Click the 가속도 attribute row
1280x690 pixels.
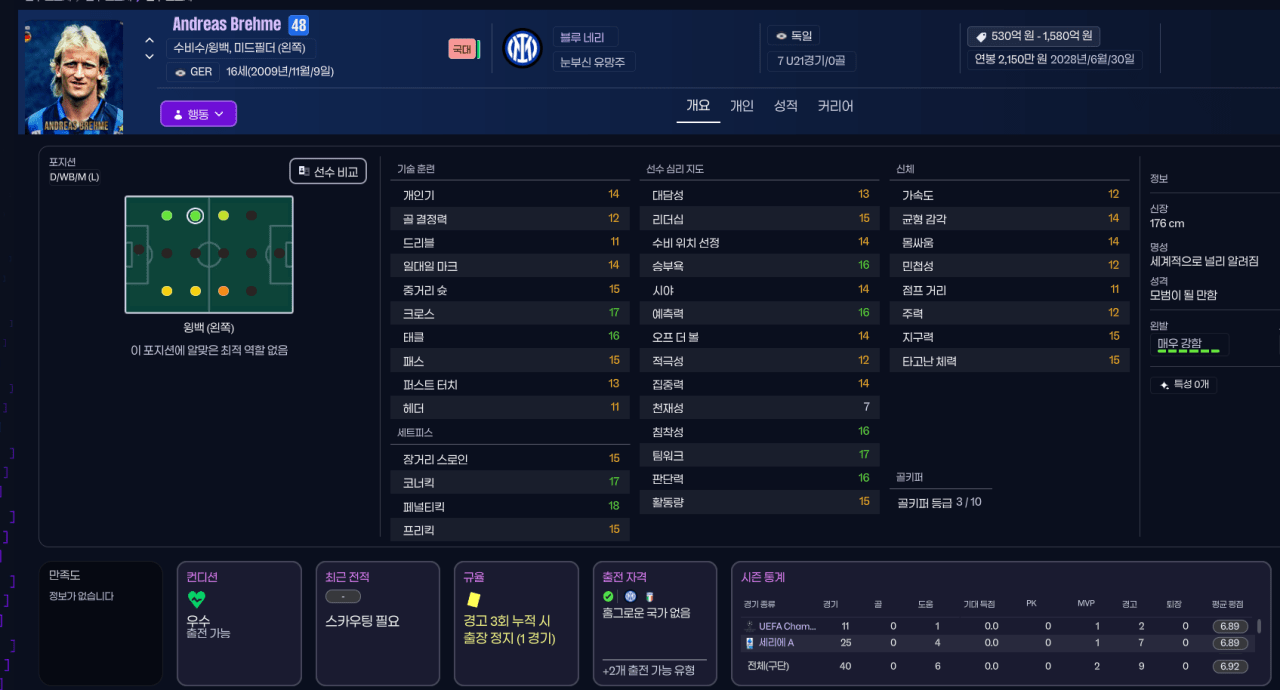click(1009, 195)
